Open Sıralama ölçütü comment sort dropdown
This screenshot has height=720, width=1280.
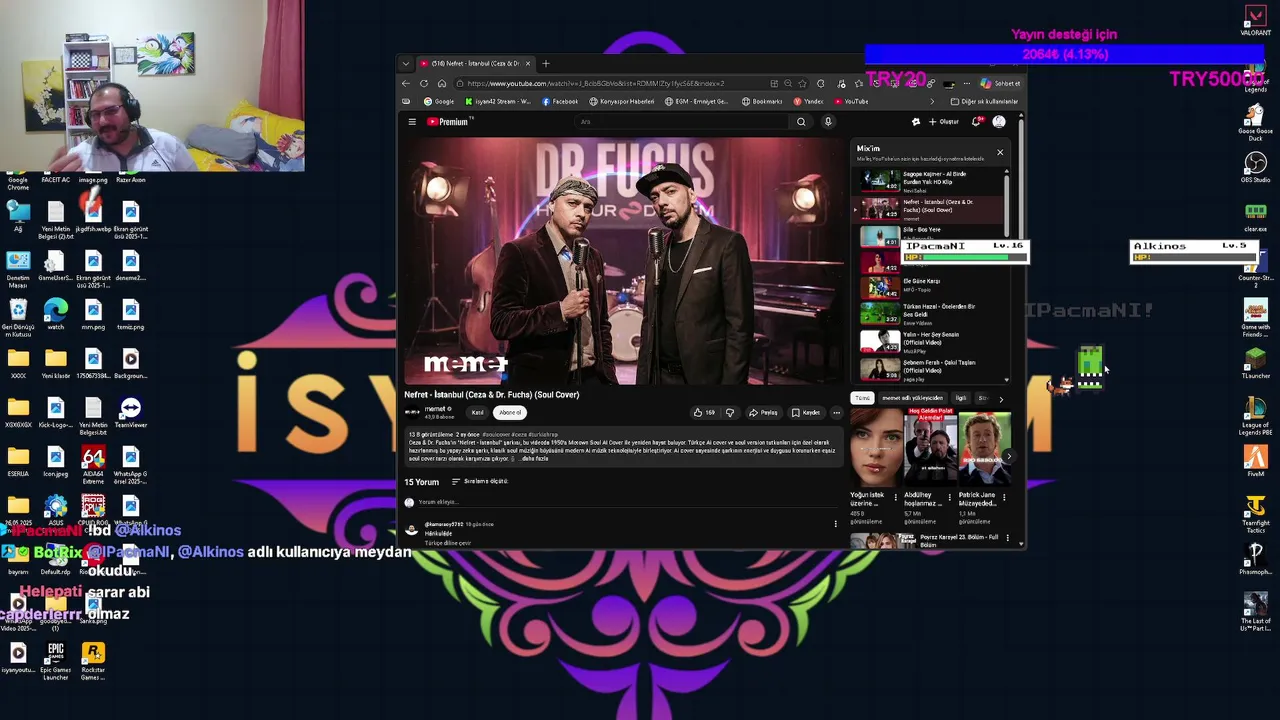tap(480, 482)
